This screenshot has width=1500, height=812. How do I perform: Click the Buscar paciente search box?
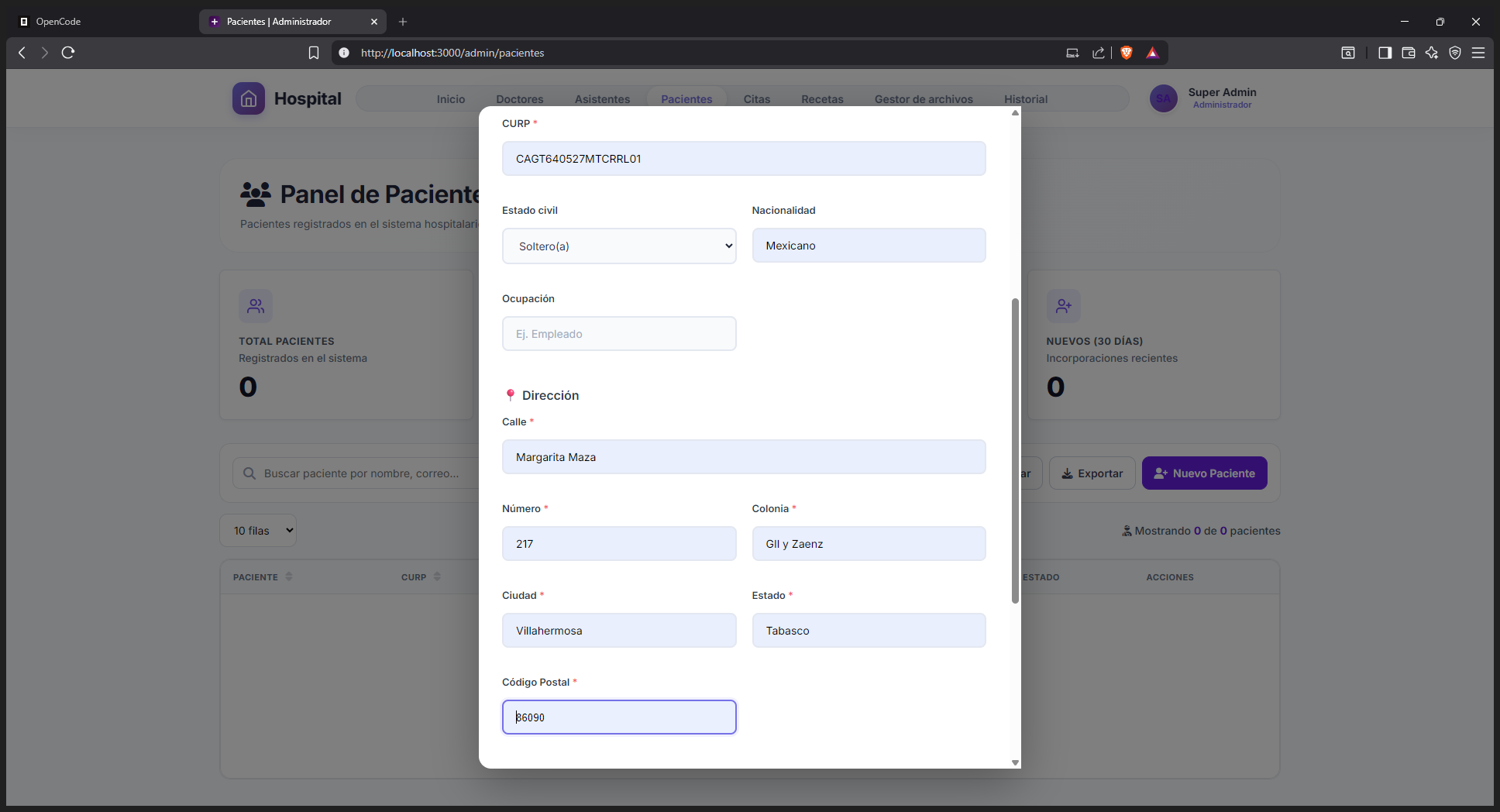click(x=356, y=473)
